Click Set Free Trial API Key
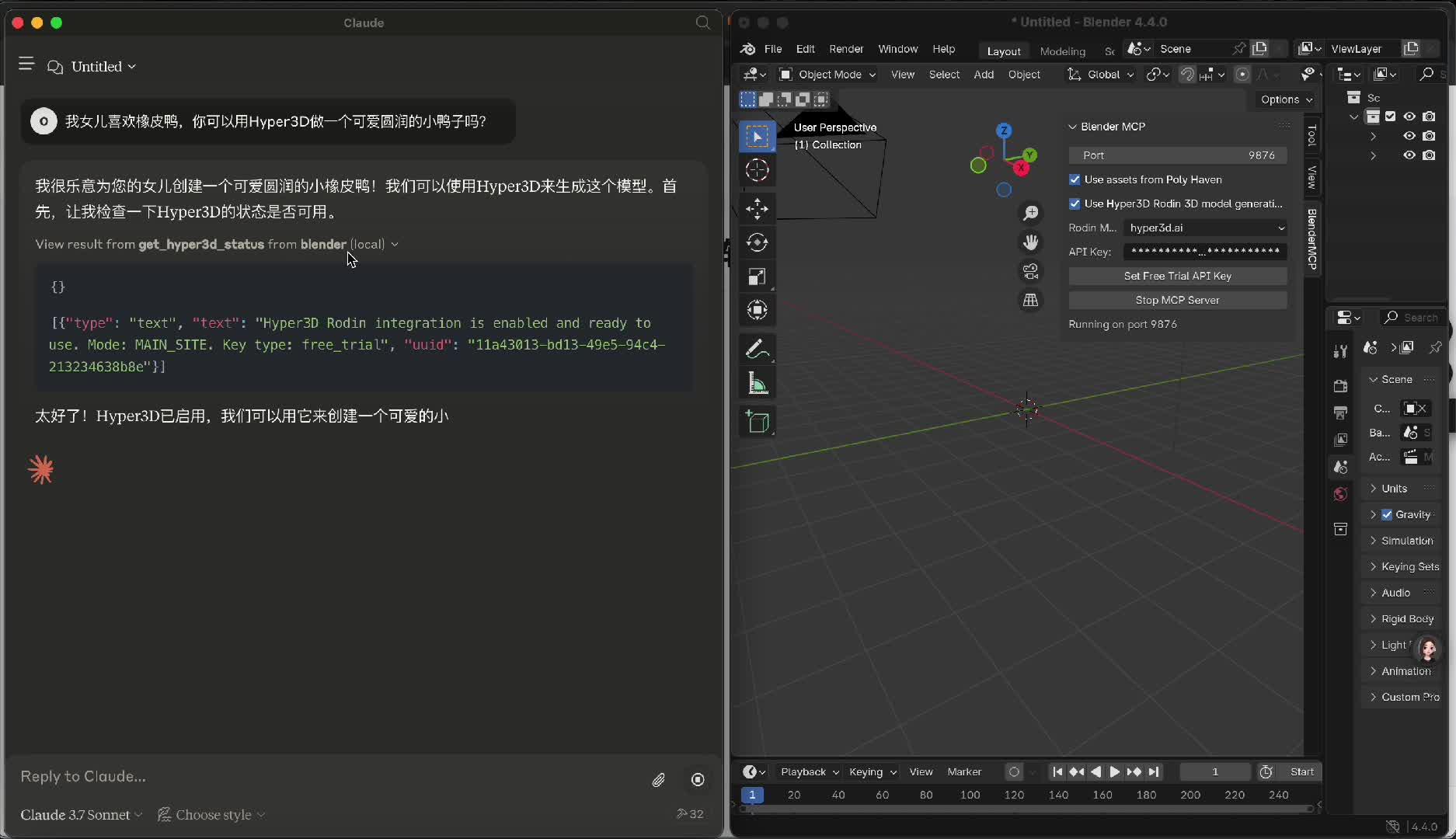 (x=1176, y=275)
